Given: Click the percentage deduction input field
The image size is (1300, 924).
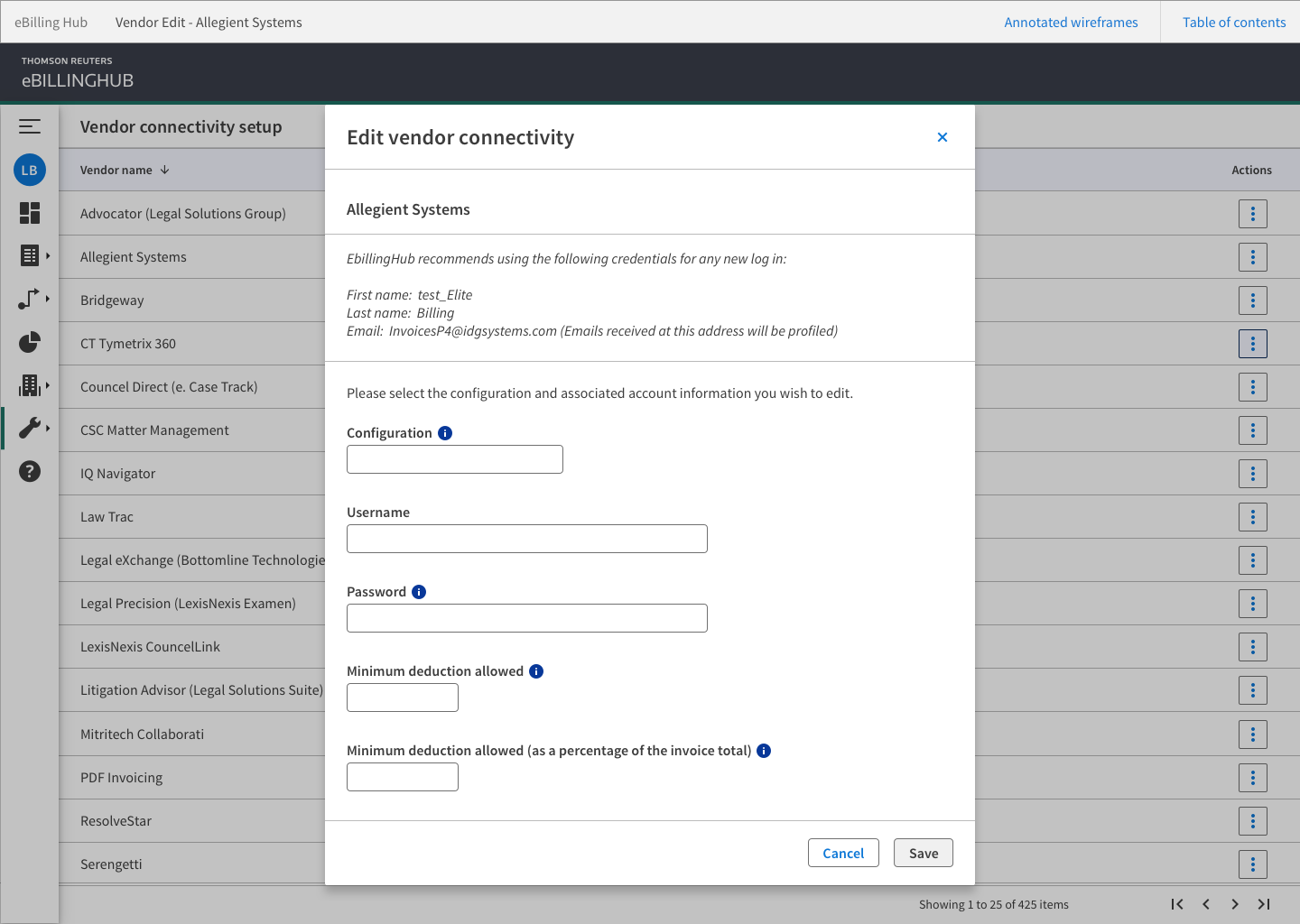Looking at the screenshot, I should (403, 777).
